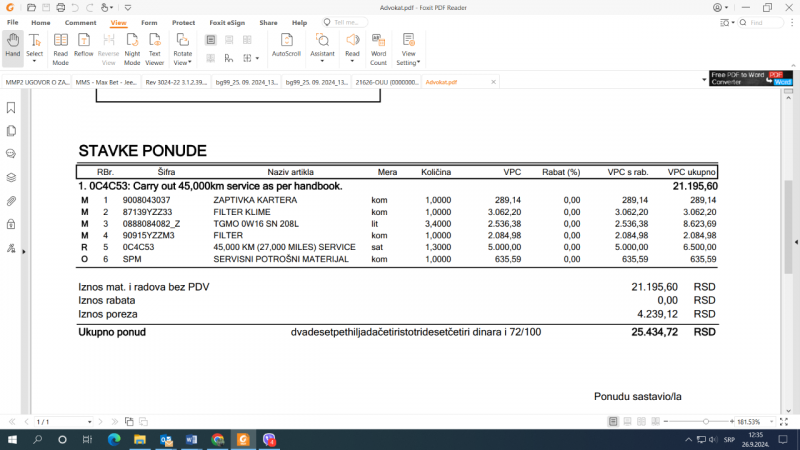This screenshot has height=450, width=800.
Task: Open the Bookmarks side panel
Action: (x=11, y=108)
